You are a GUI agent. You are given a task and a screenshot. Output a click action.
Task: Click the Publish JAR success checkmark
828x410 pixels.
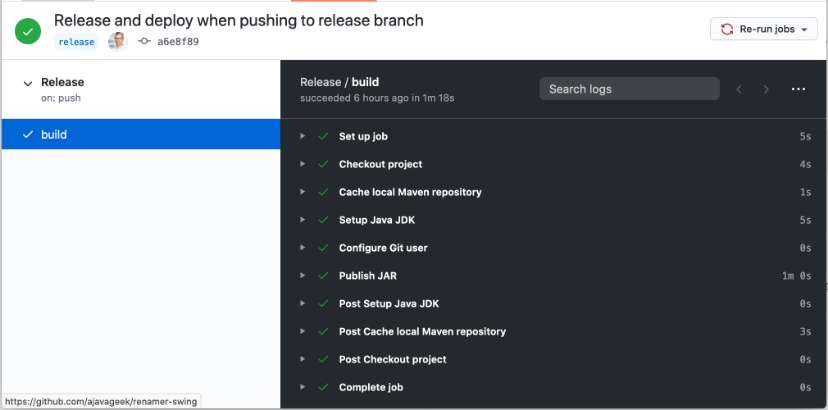click(x=323, y=276)
